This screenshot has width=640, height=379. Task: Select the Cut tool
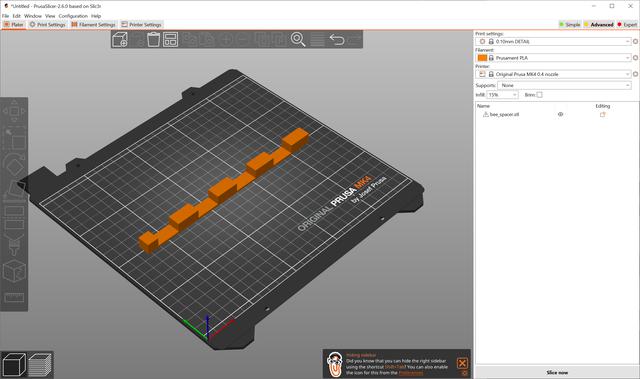click(x=14, y=217)
